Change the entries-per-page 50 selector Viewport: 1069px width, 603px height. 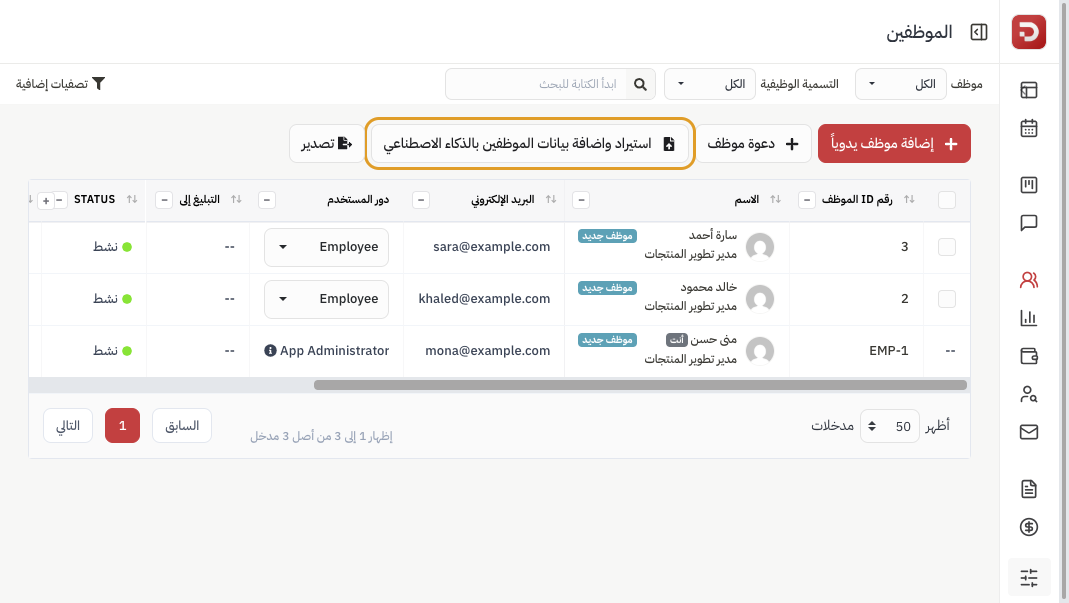coord(890,426)
